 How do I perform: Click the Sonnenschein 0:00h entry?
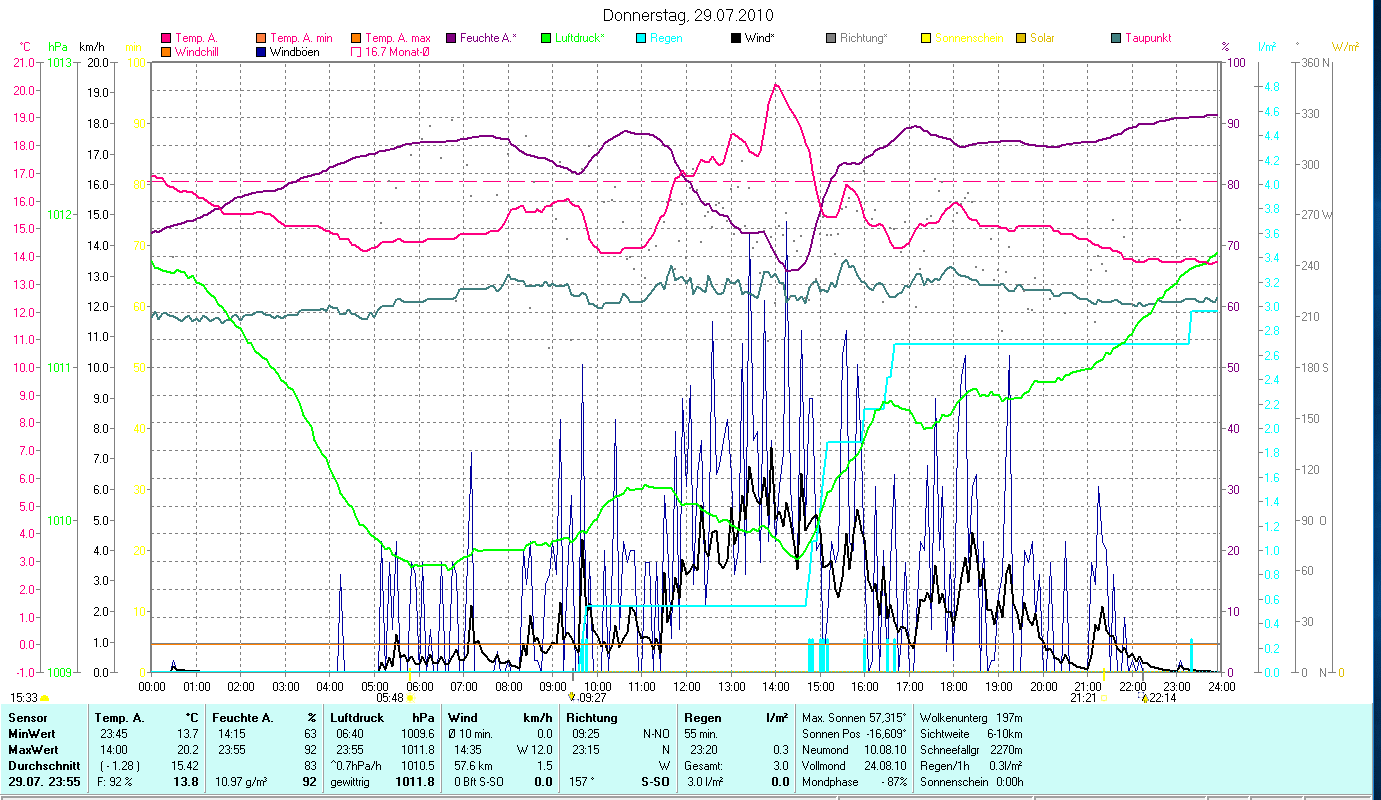click(970, 781)
